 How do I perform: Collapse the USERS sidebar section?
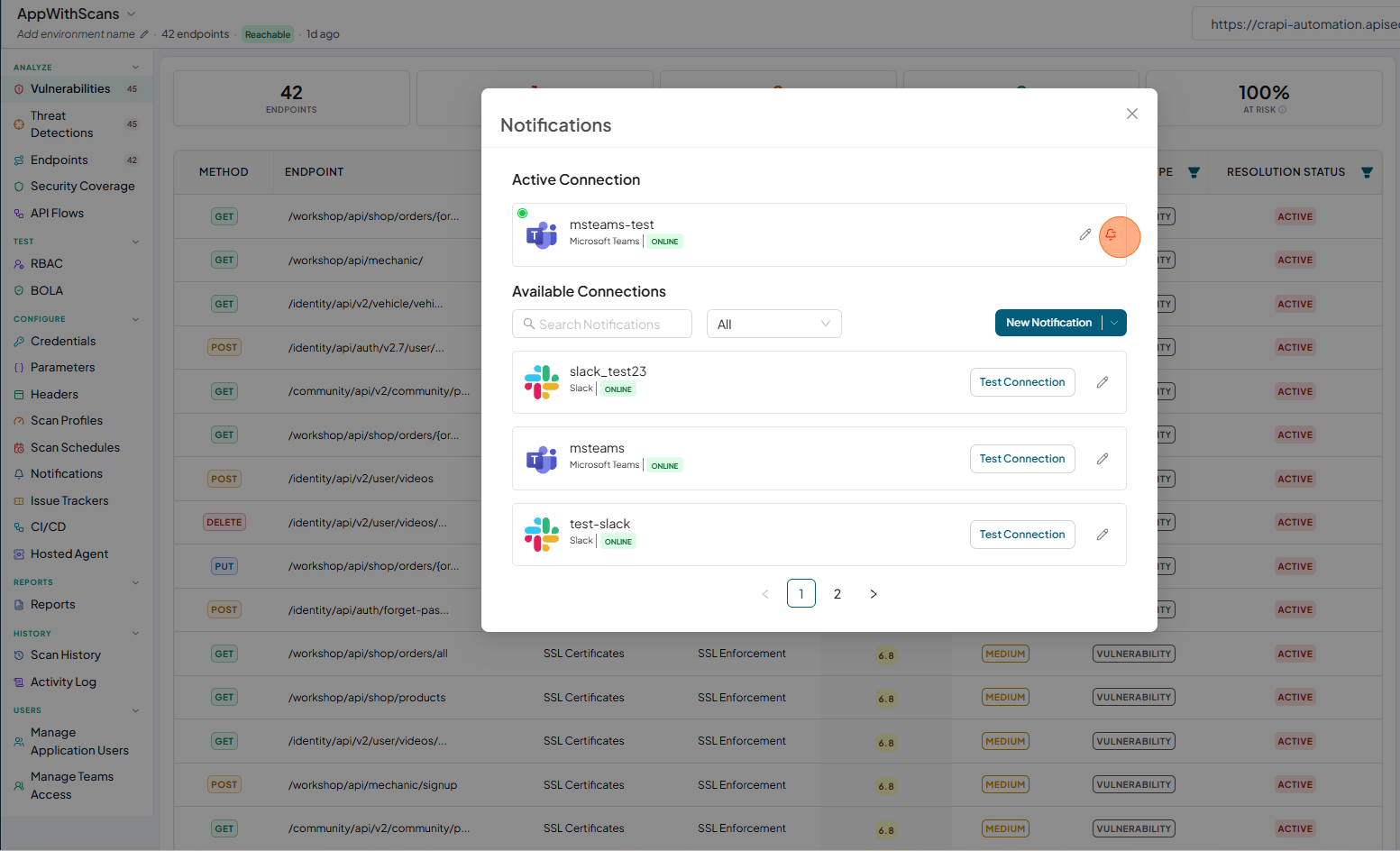point(136,710)
